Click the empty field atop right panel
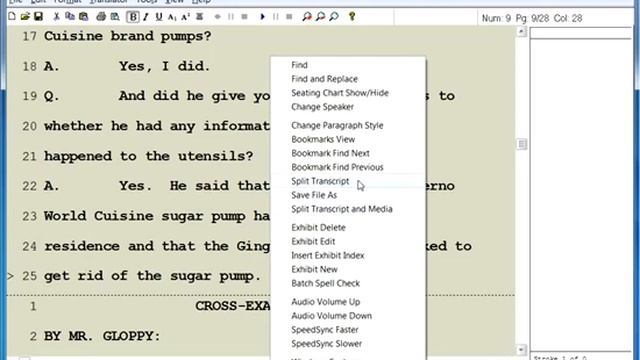 coord(581,33)
